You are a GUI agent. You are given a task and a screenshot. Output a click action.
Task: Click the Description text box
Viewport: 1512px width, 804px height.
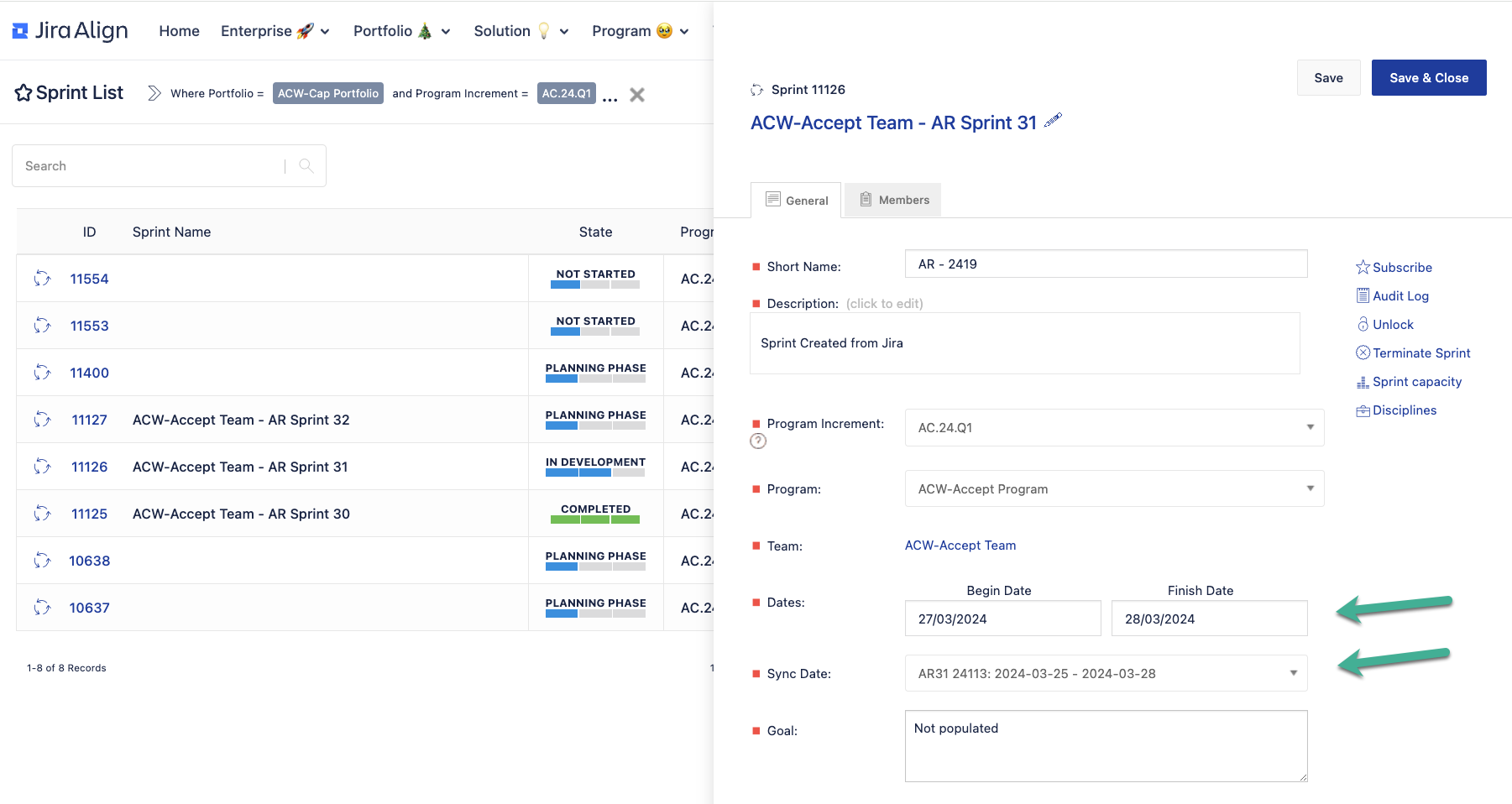[1024, 343]
